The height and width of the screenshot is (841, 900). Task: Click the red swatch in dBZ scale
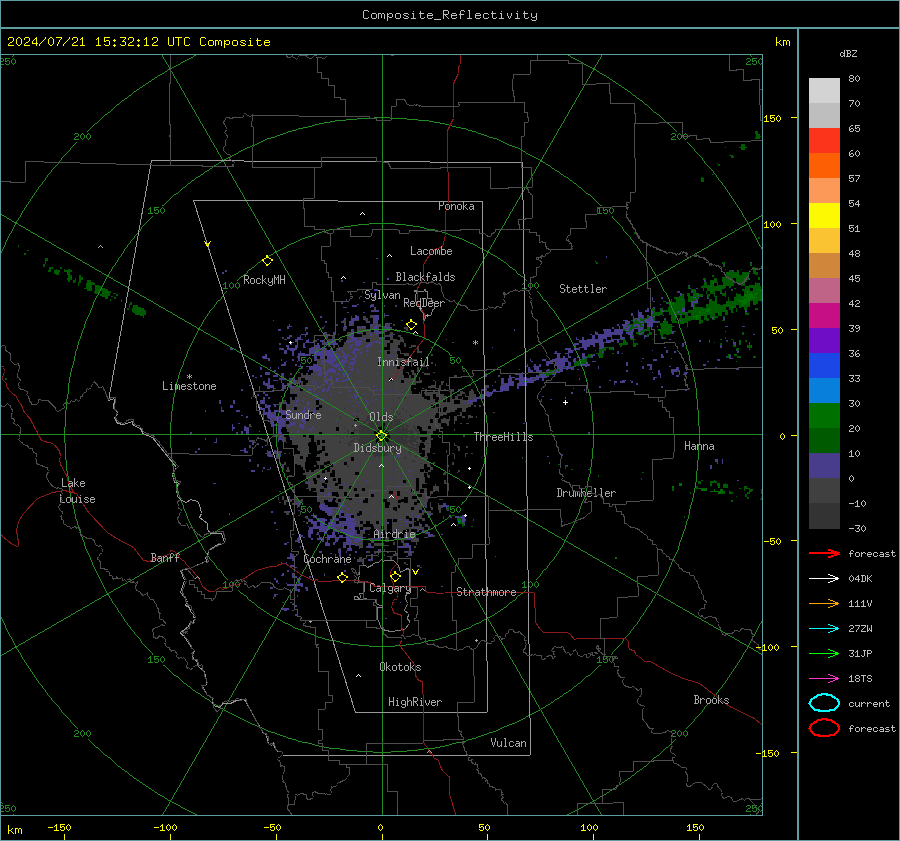824,141
